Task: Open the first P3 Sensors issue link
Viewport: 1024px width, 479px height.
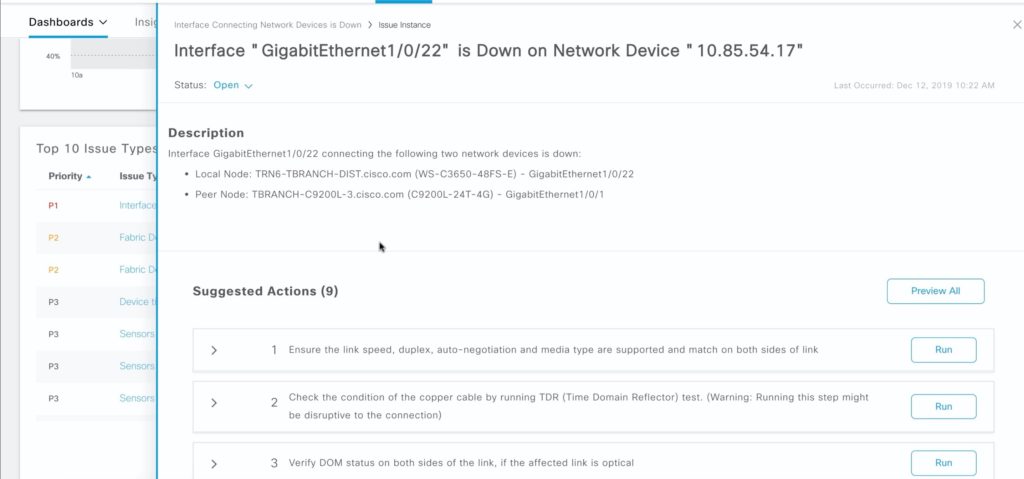Action: [138, 333]
